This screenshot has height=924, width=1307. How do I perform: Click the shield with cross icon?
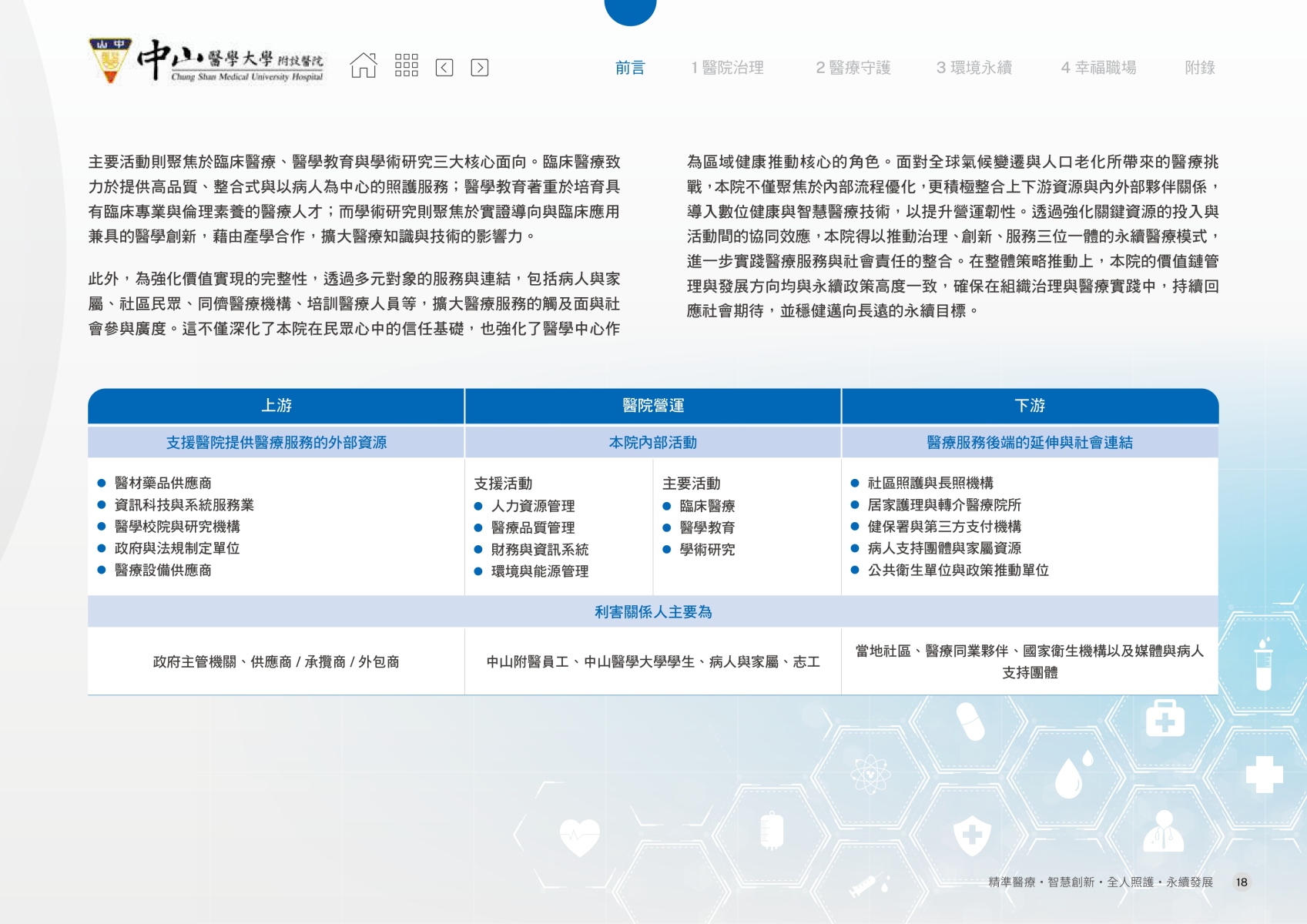pyautogui.click(x=972, y=835)
